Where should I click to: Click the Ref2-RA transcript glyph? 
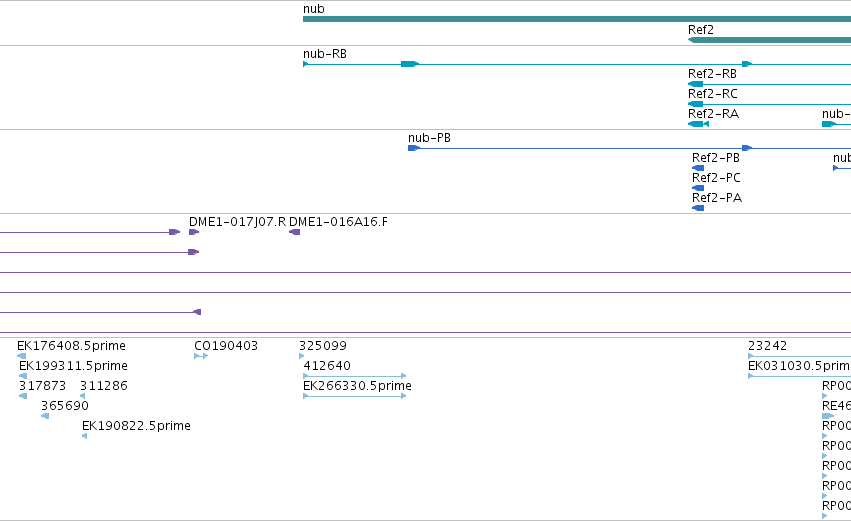point(698,124)
